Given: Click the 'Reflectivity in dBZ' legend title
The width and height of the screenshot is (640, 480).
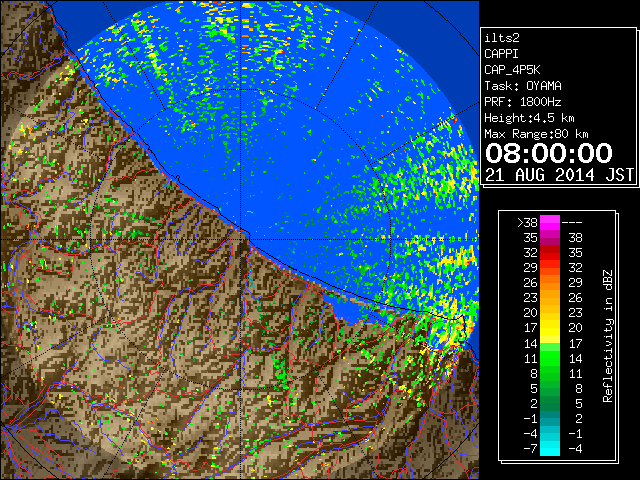Looking at the screenshot, I should click(608, 336).
